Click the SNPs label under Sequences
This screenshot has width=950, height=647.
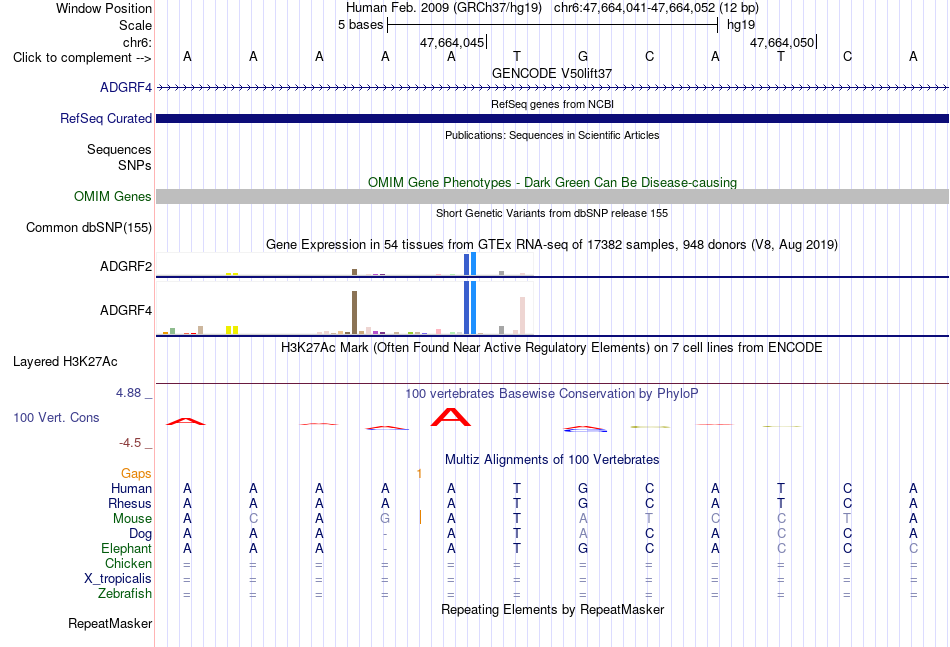[x=135, y=165]
